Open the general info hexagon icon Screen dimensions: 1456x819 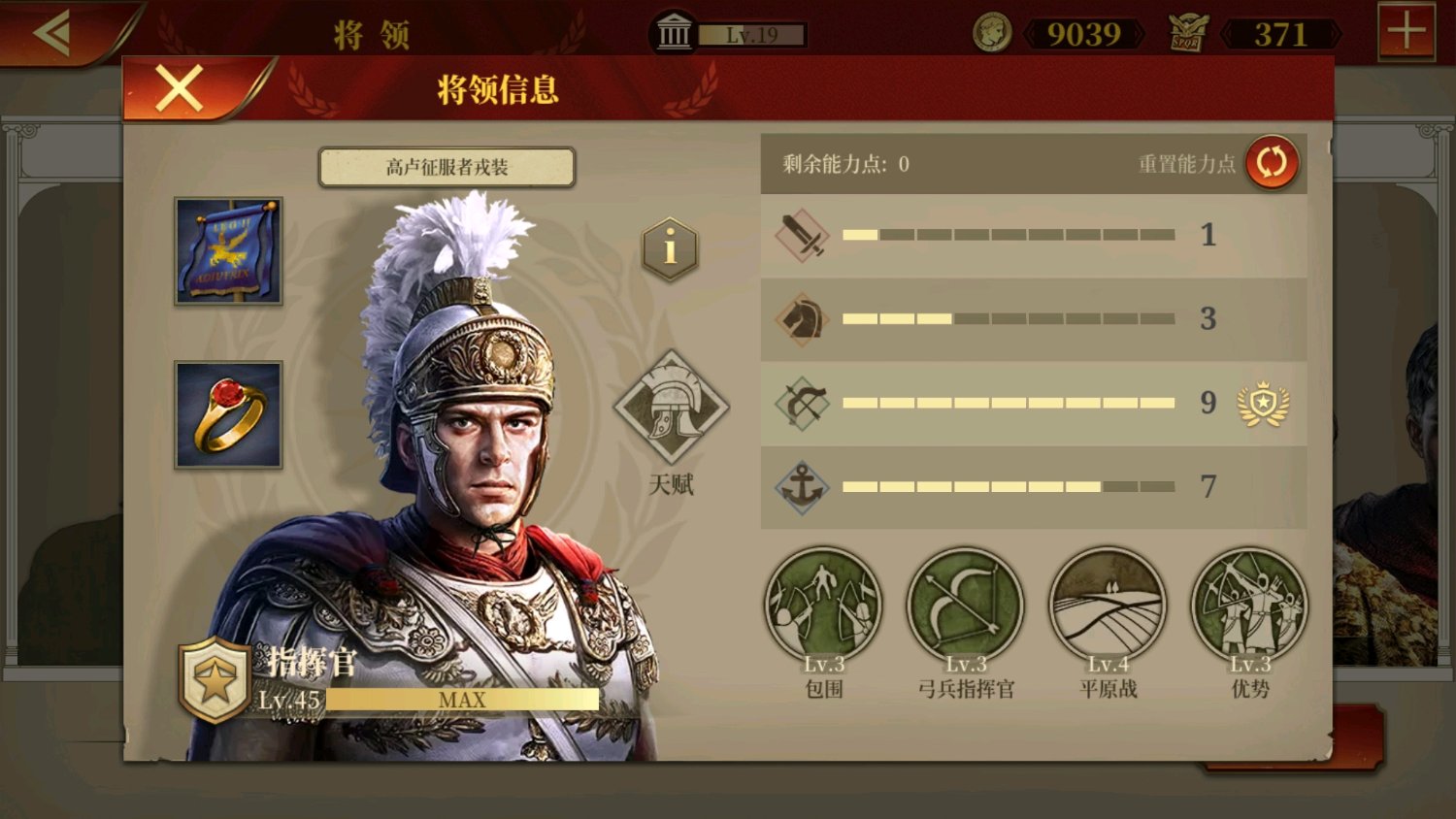point(670,249)
